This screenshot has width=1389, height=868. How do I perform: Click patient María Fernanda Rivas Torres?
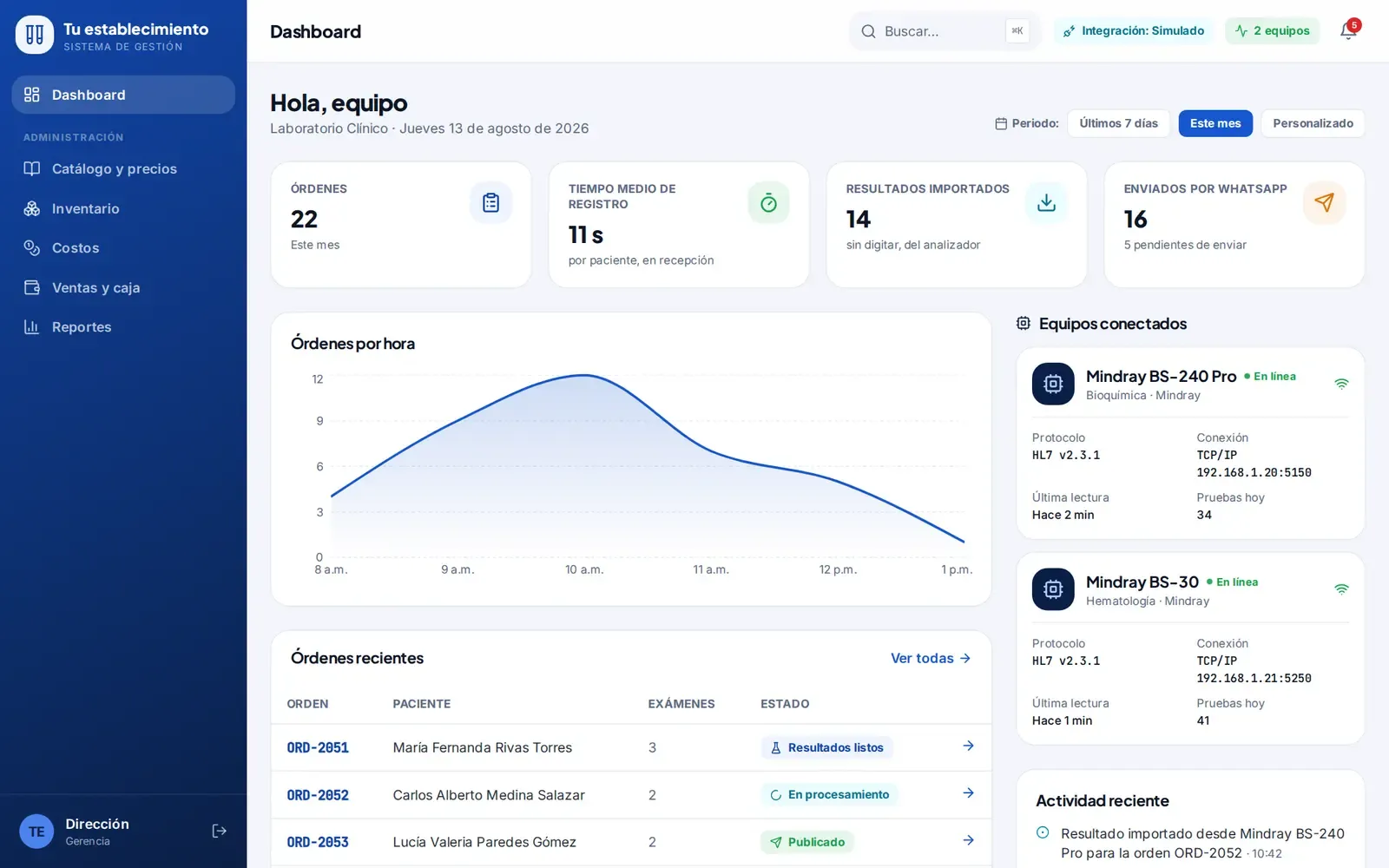(483, 747)
